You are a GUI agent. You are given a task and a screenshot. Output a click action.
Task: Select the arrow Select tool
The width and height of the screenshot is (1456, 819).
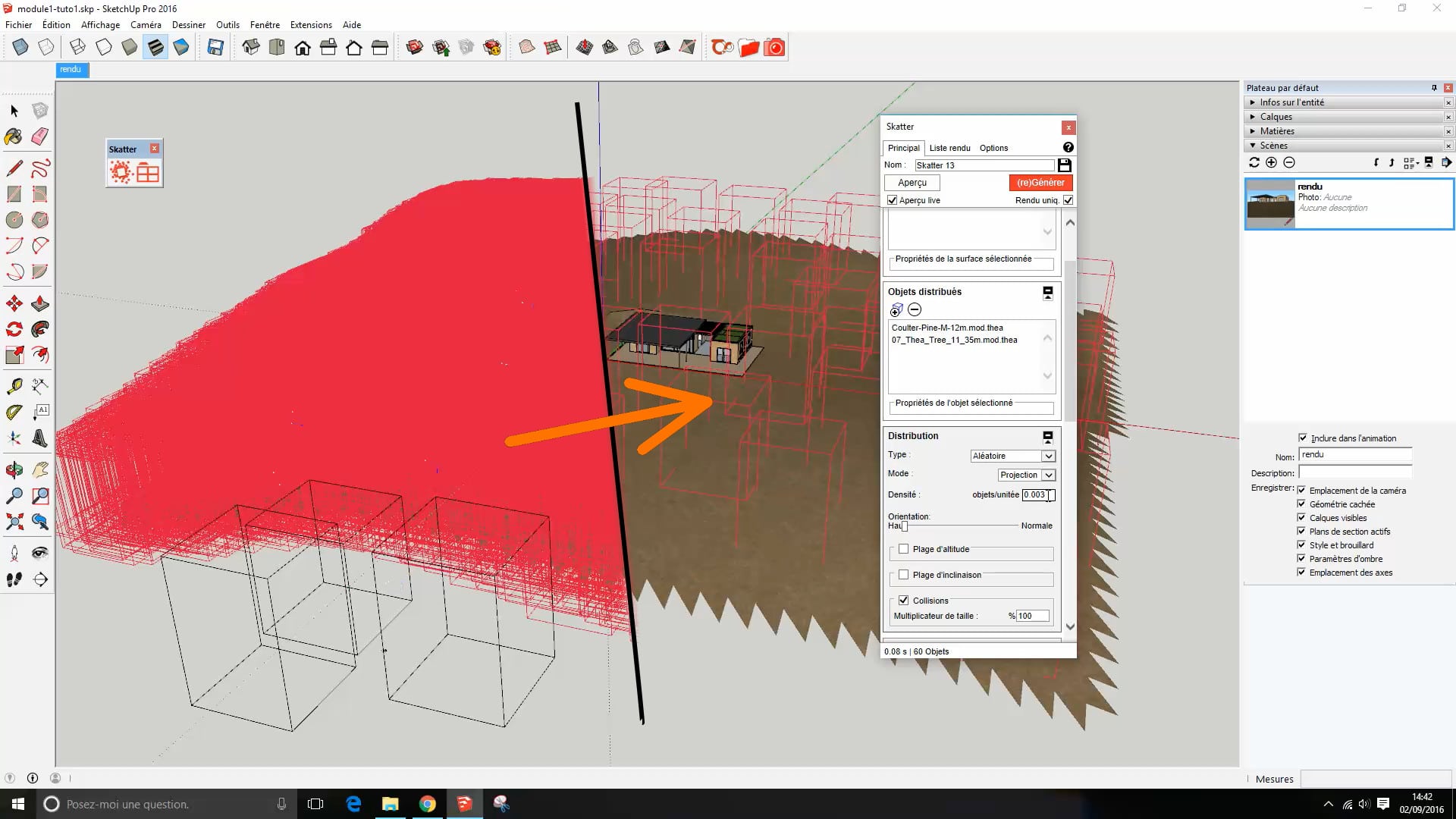coord(14,111)
